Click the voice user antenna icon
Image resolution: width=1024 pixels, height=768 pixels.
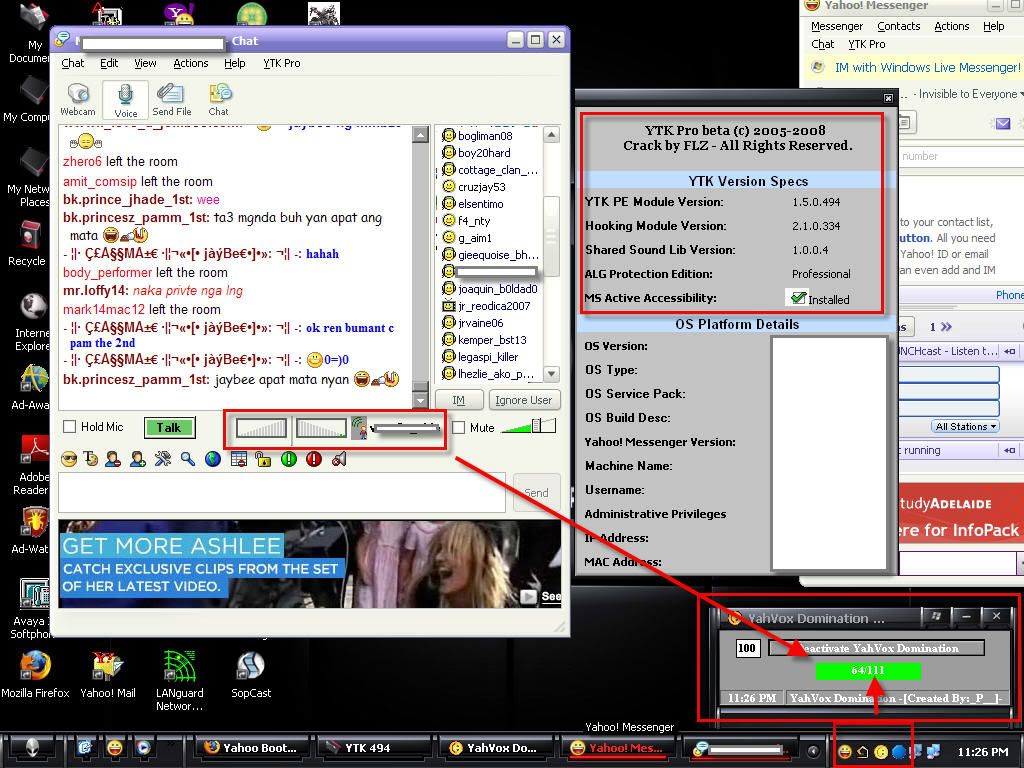coord(359,428)
